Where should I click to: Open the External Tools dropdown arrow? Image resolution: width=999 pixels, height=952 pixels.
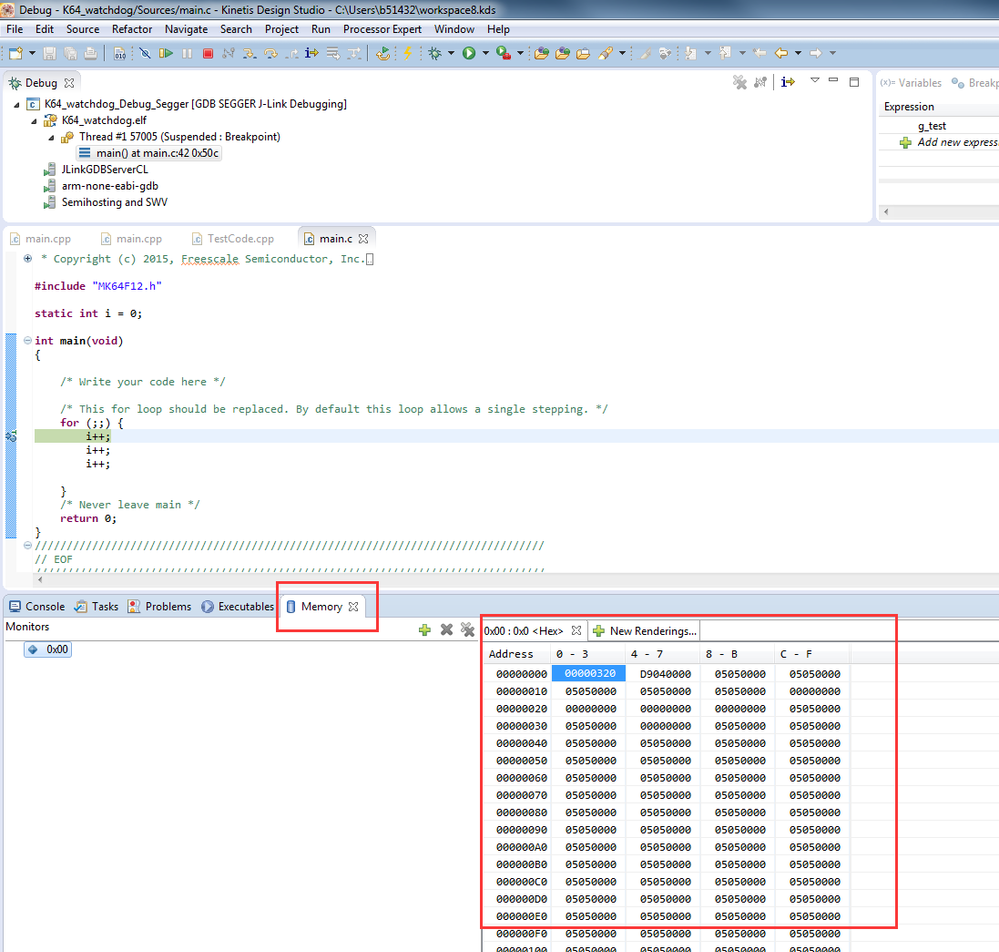[520, 54]
